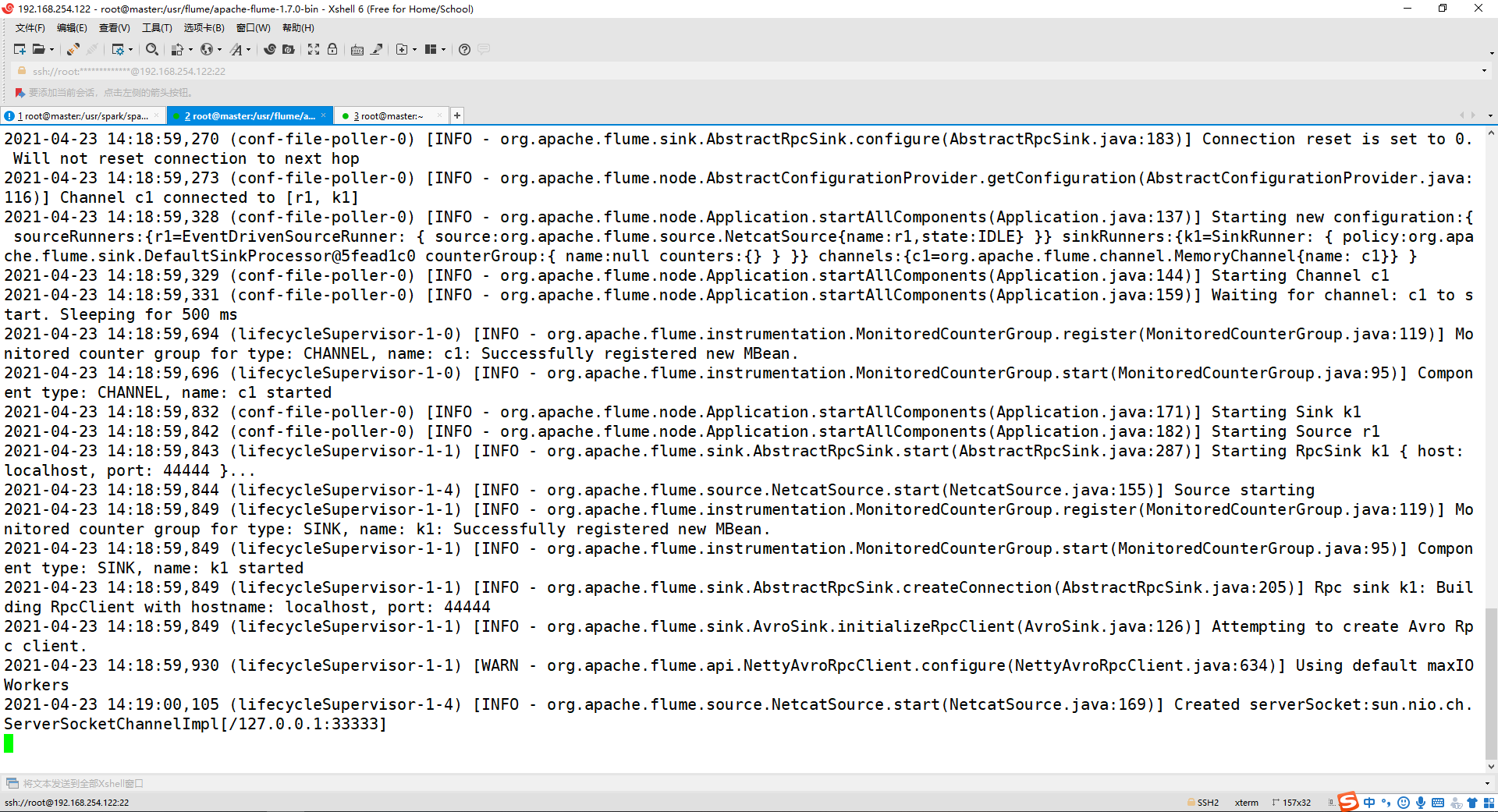The image size is (1498, 812).
Task: Expand the layout dropdown arrow
Action: [x=443, y=49]
